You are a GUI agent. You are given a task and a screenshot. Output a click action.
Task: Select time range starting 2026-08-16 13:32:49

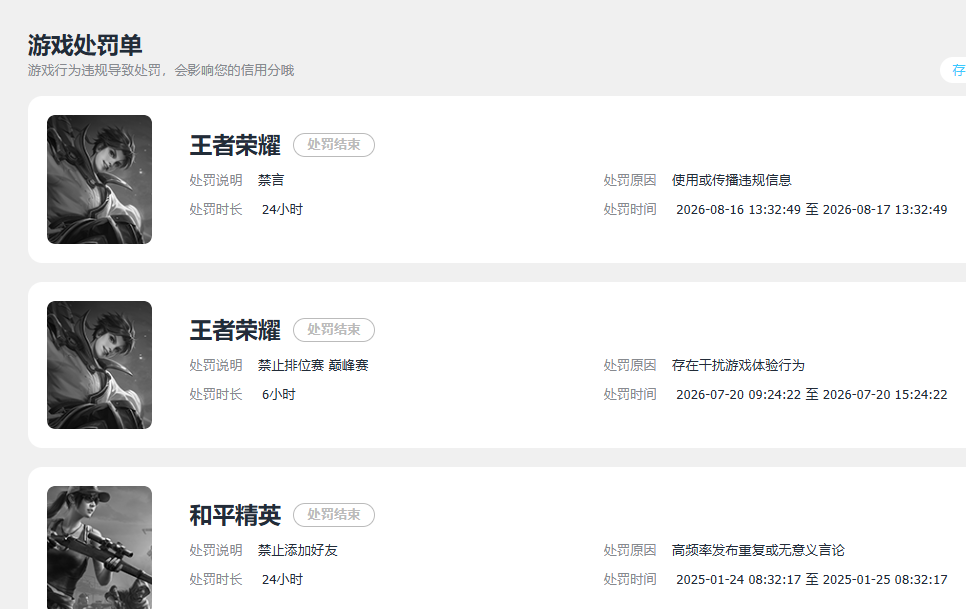[x=811, y=209]
